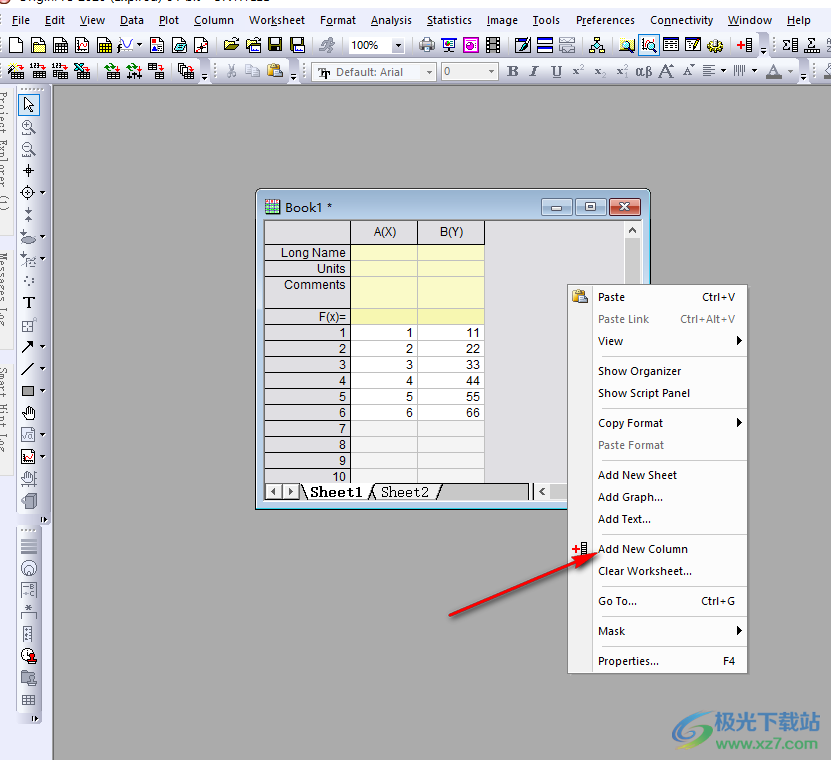The height and width of the screenshot is (760, 831).
Task: Open the Analysis menu
Action: pyautogui.click(x=391, y=20)
